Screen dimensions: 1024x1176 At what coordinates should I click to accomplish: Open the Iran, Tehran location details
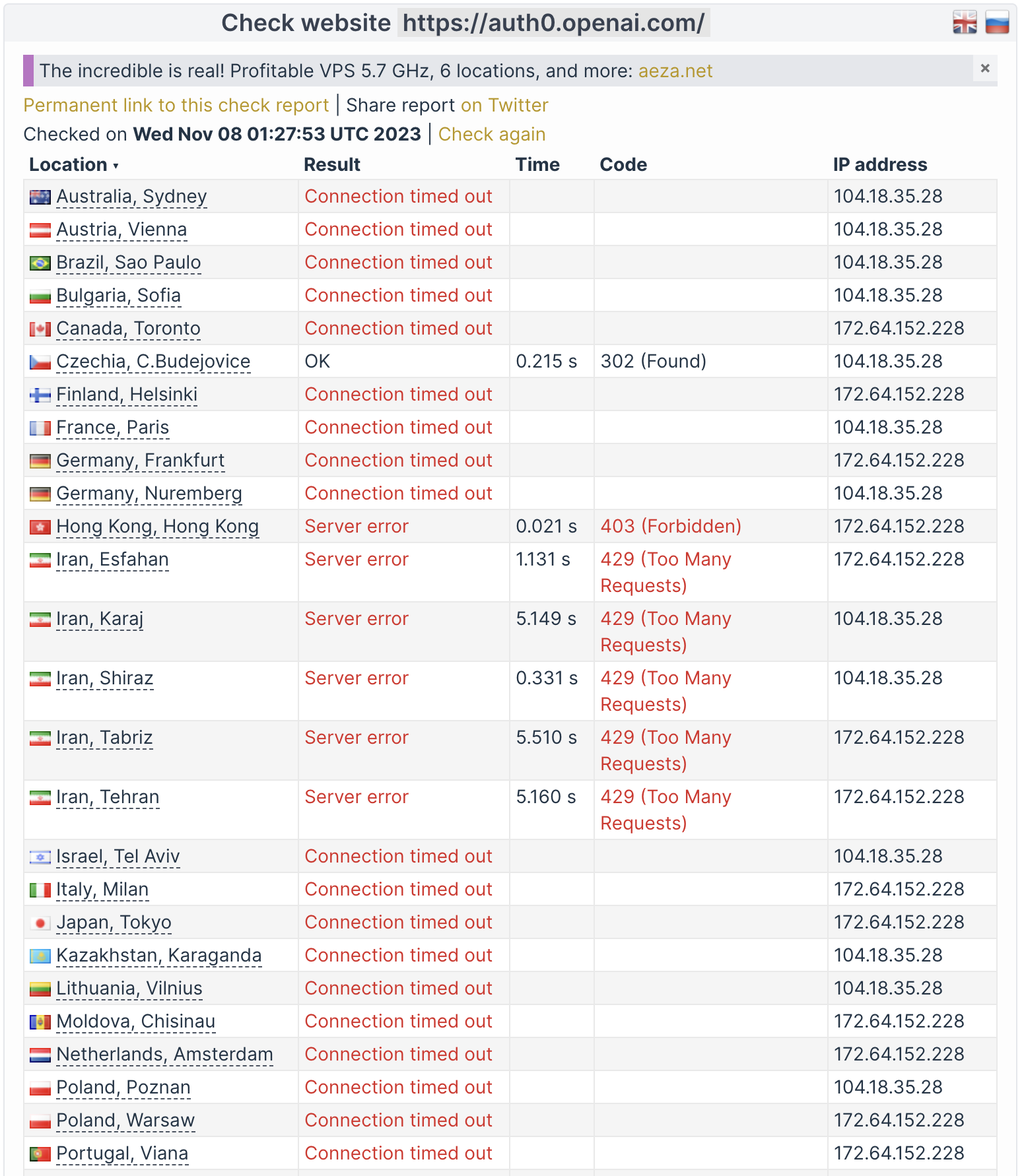coord(108,797)
